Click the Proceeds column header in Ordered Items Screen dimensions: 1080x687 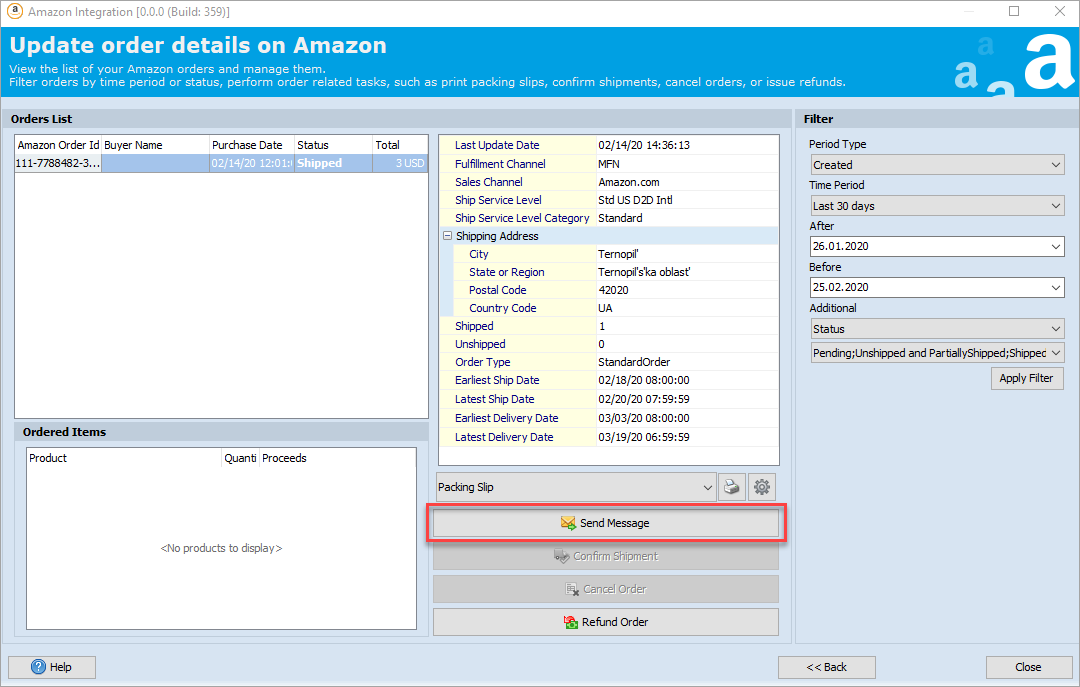(x=338, y=458)
